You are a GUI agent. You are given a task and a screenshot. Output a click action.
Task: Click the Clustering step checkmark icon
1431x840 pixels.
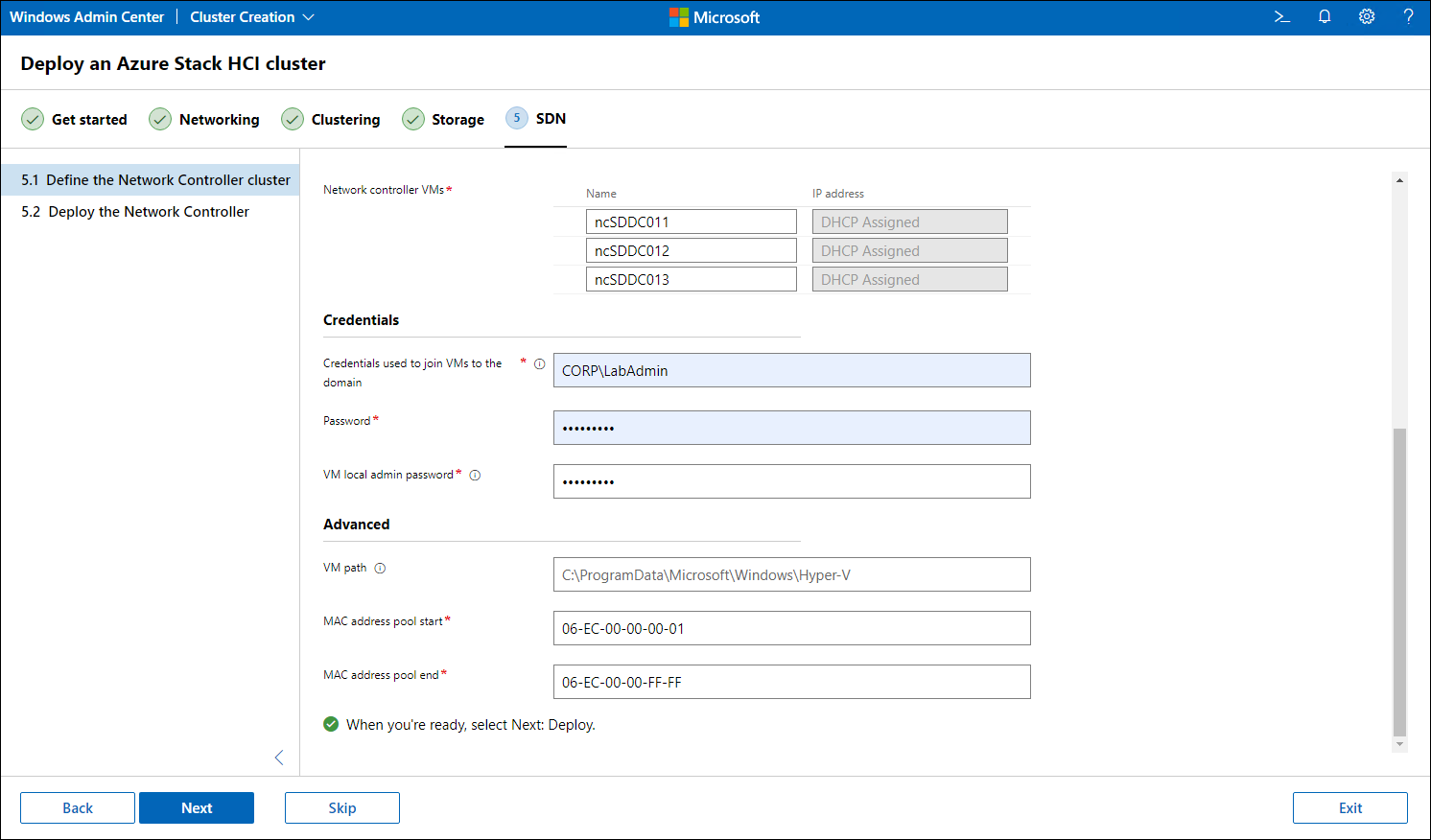293,119
